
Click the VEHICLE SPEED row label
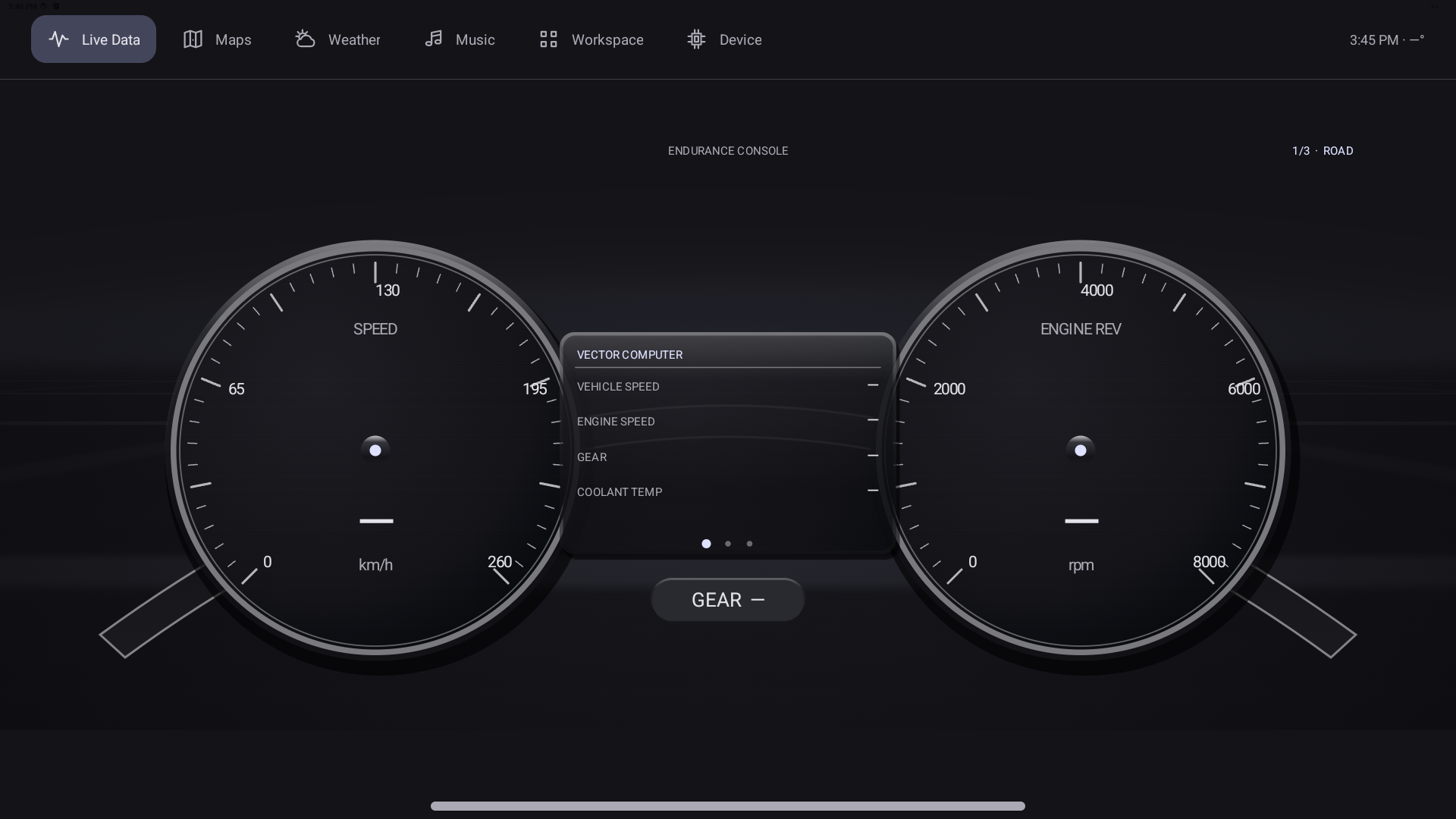pyautogui.click(x=618, y=387)
